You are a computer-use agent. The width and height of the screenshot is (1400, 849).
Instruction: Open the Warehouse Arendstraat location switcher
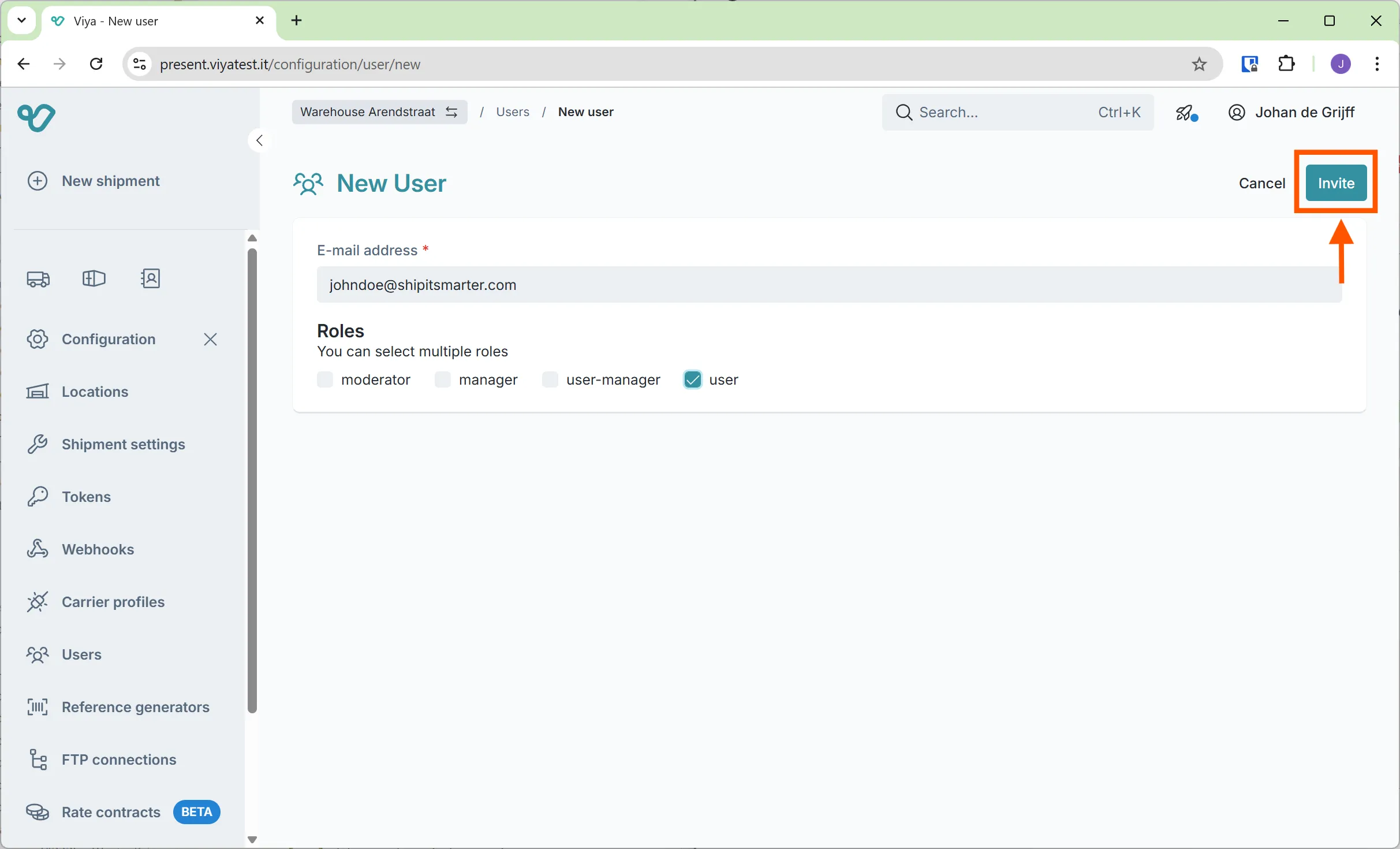pos(379,112)
